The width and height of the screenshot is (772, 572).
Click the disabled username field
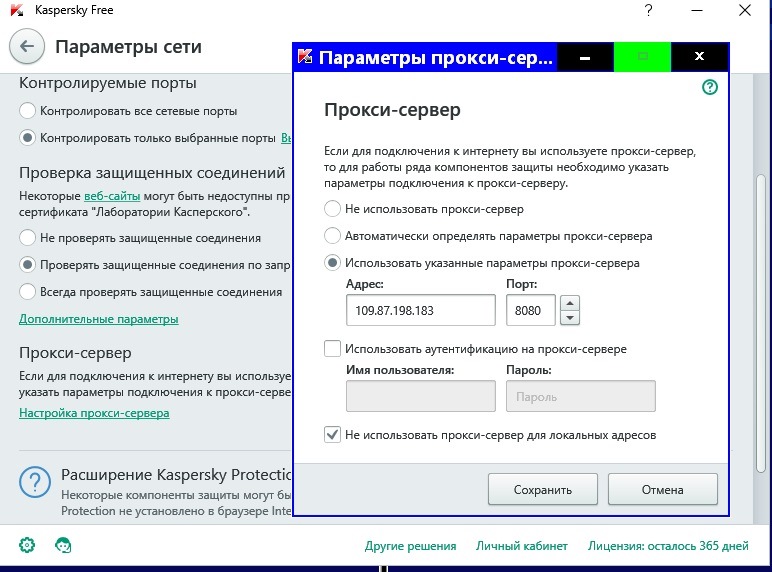(x=420, y=396)
